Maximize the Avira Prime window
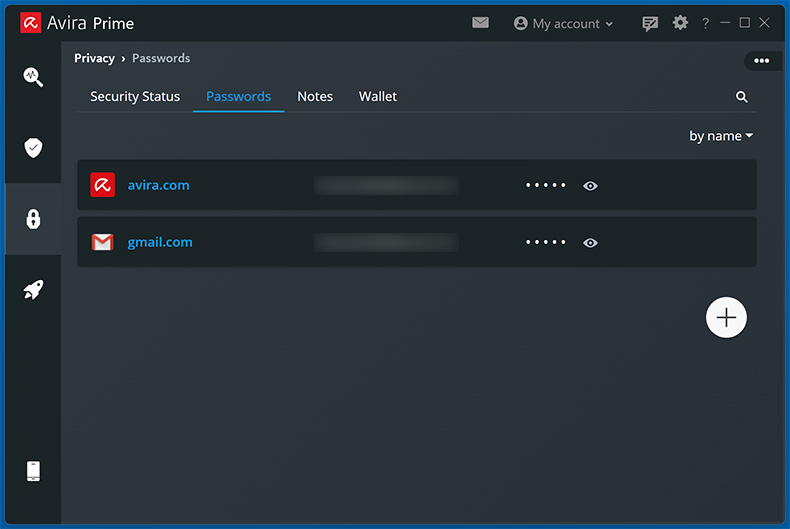This screenshot has height=529, width=790. (x=745, y=23)
